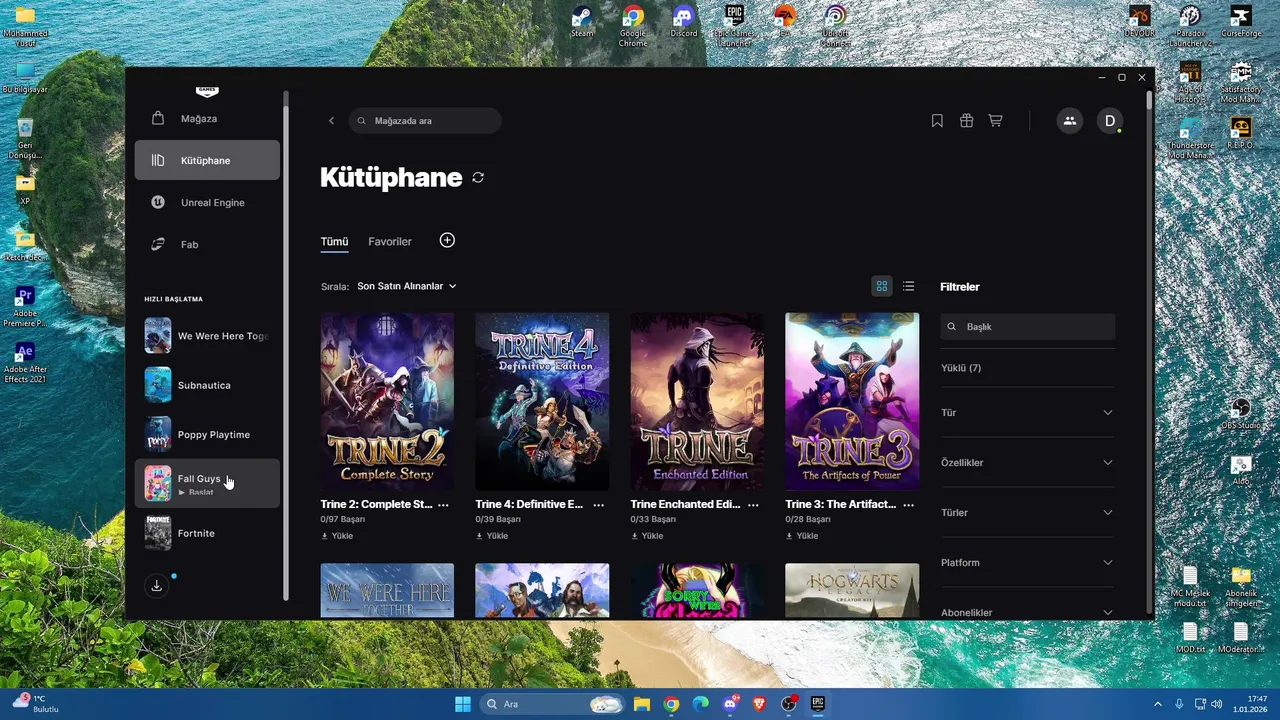This screenshot has height=720, width=1280.
Task: Show hidden system tray icons
Action: (1158, 704)
